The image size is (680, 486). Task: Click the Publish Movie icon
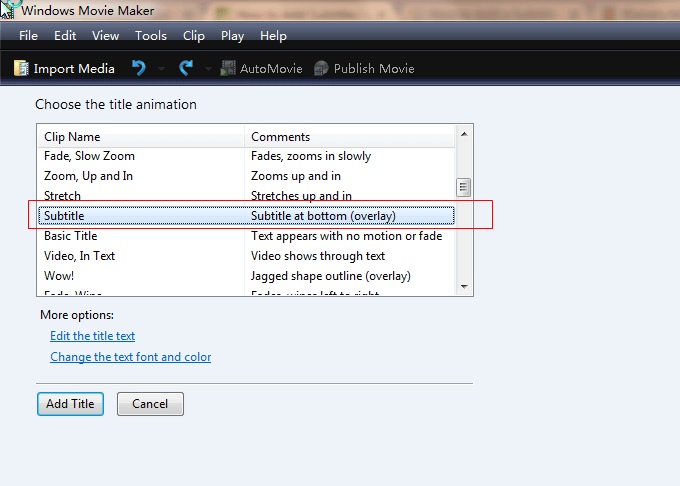tap(321, 68)
